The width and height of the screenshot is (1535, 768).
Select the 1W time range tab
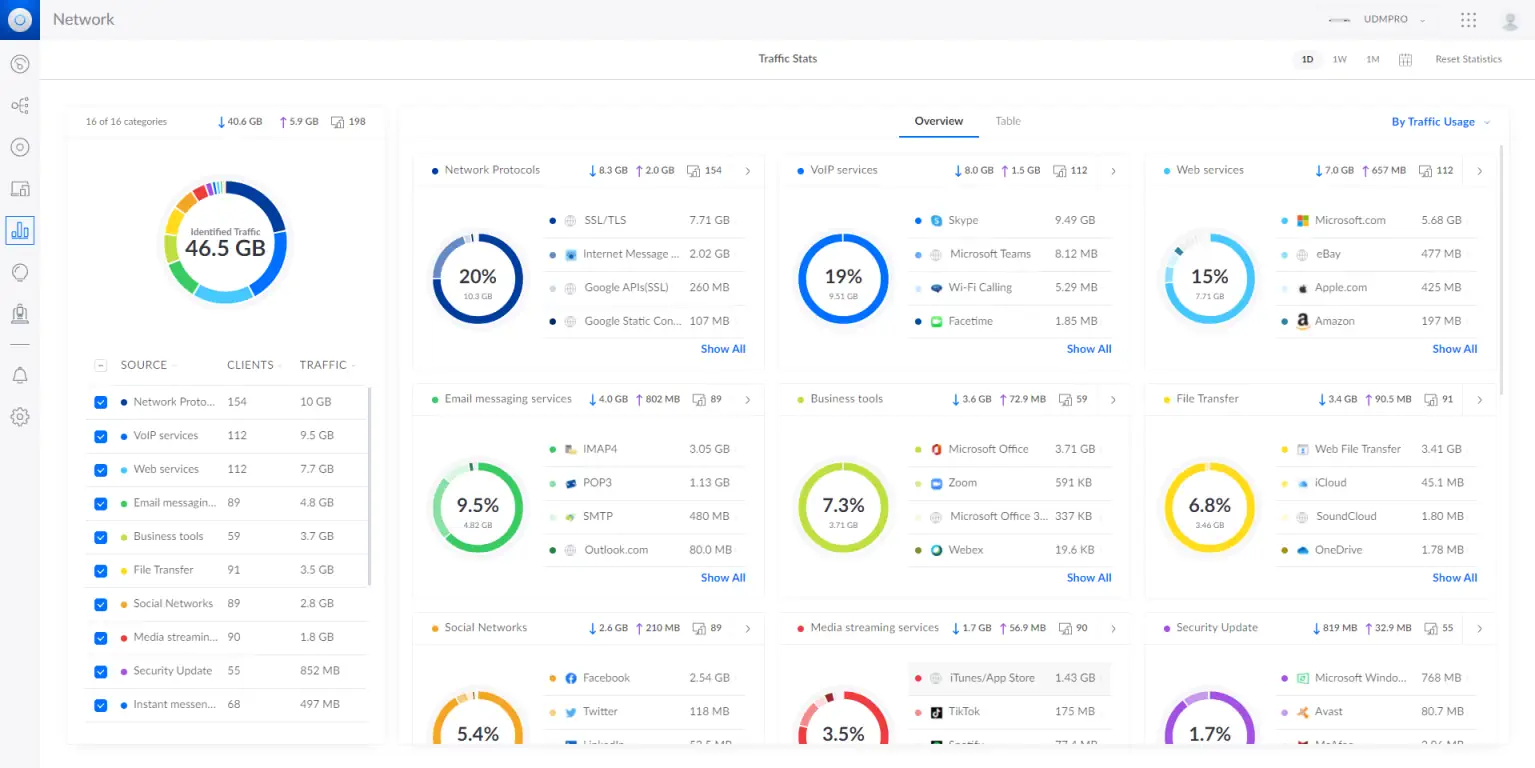pyautogui.click(x=1339, y=60)
